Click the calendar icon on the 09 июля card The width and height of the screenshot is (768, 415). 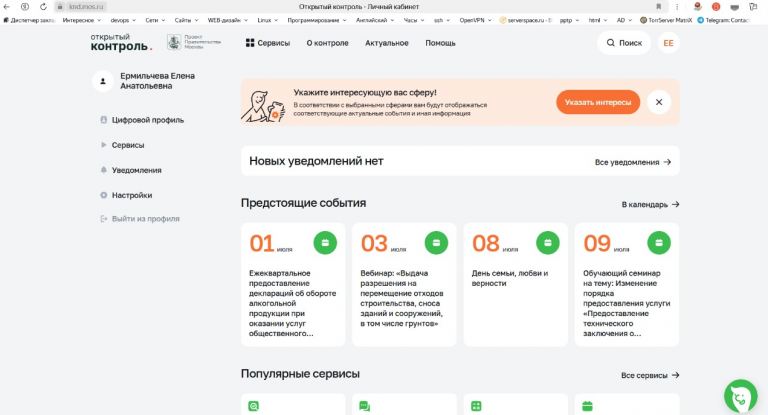(659, 243)
